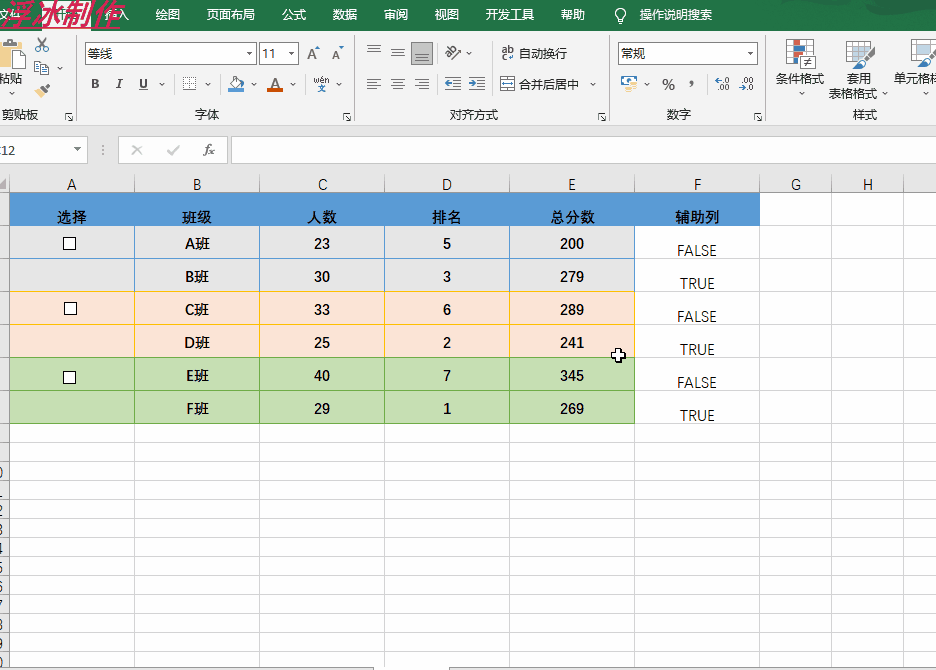Open 字体 font dialog launcher
The image size is (936, 670).
point(347,117)
